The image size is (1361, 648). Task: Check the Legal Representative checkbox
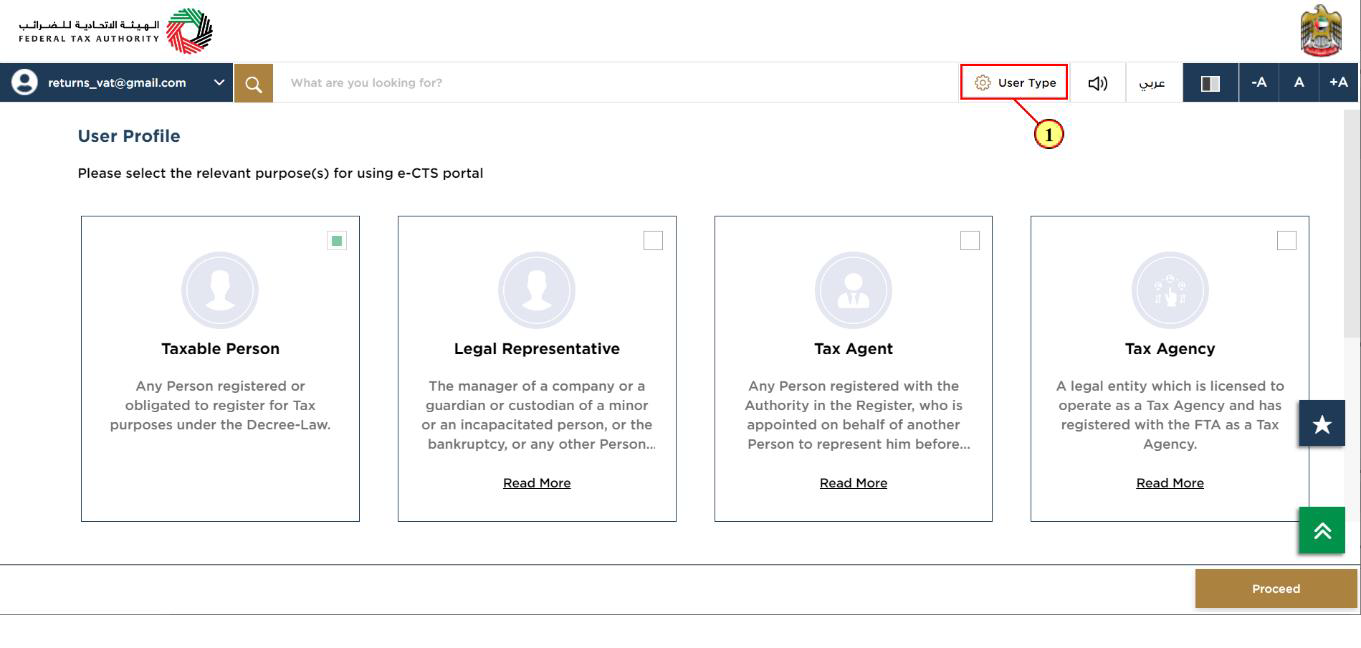653,240
